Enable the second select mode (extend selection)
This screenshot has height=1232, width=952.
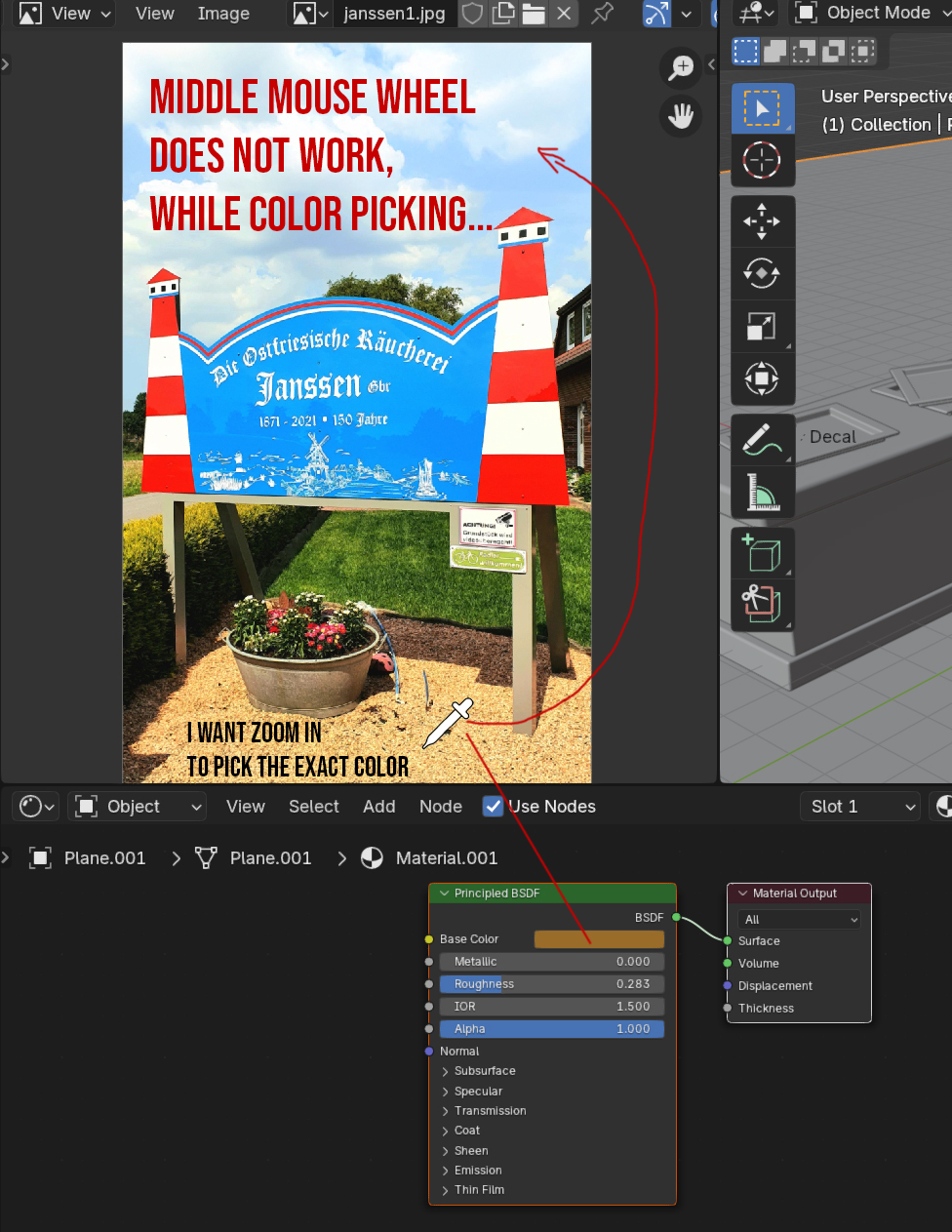point(775,51)
